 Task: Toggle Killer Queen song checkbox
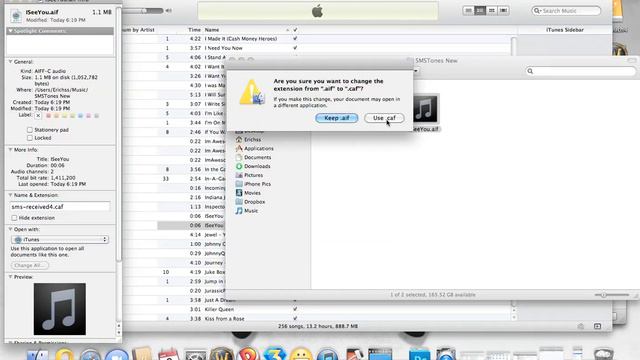coord(295,309)
